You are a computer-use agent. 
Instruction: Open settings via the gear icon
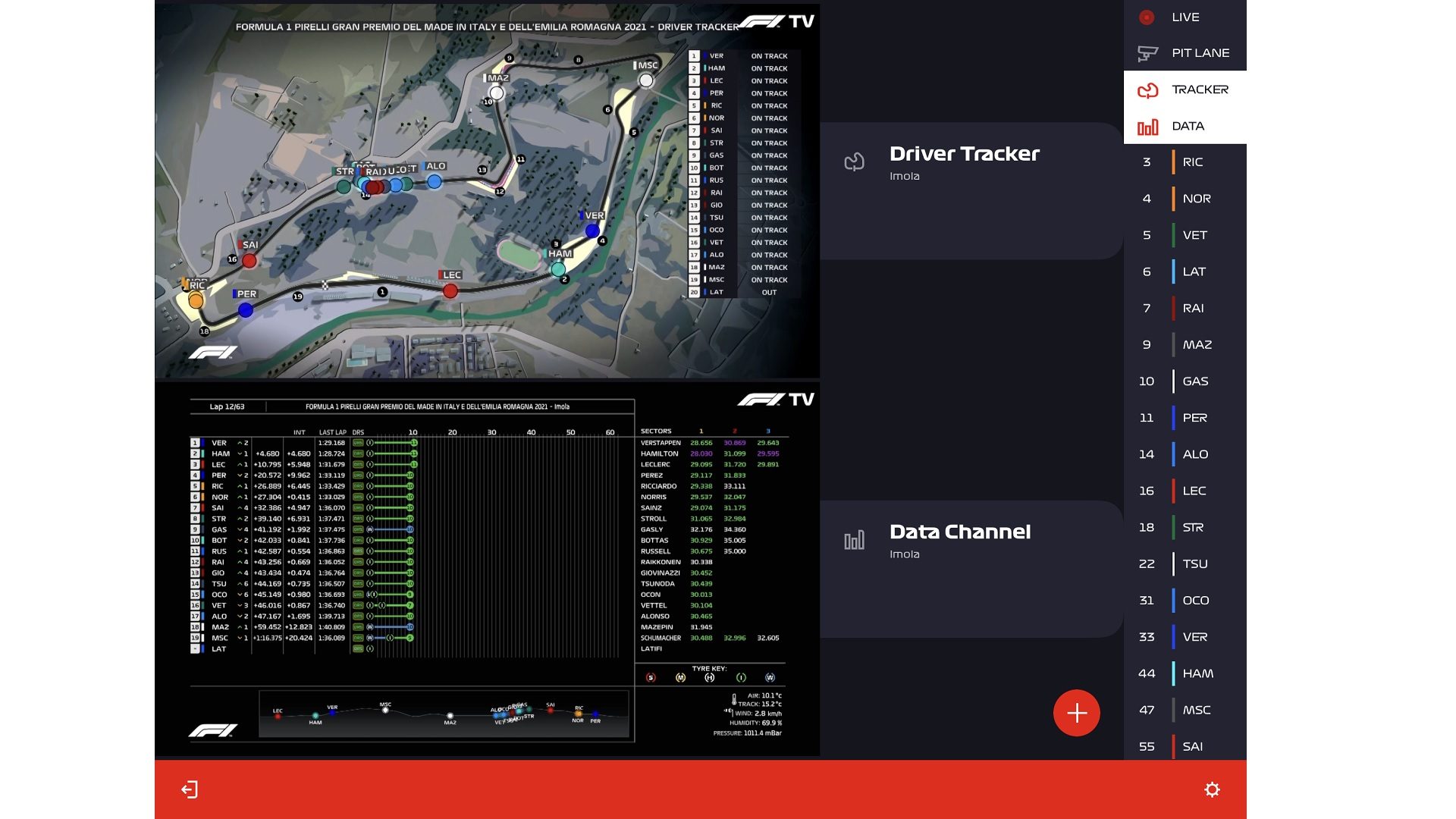pos(1212,789)
